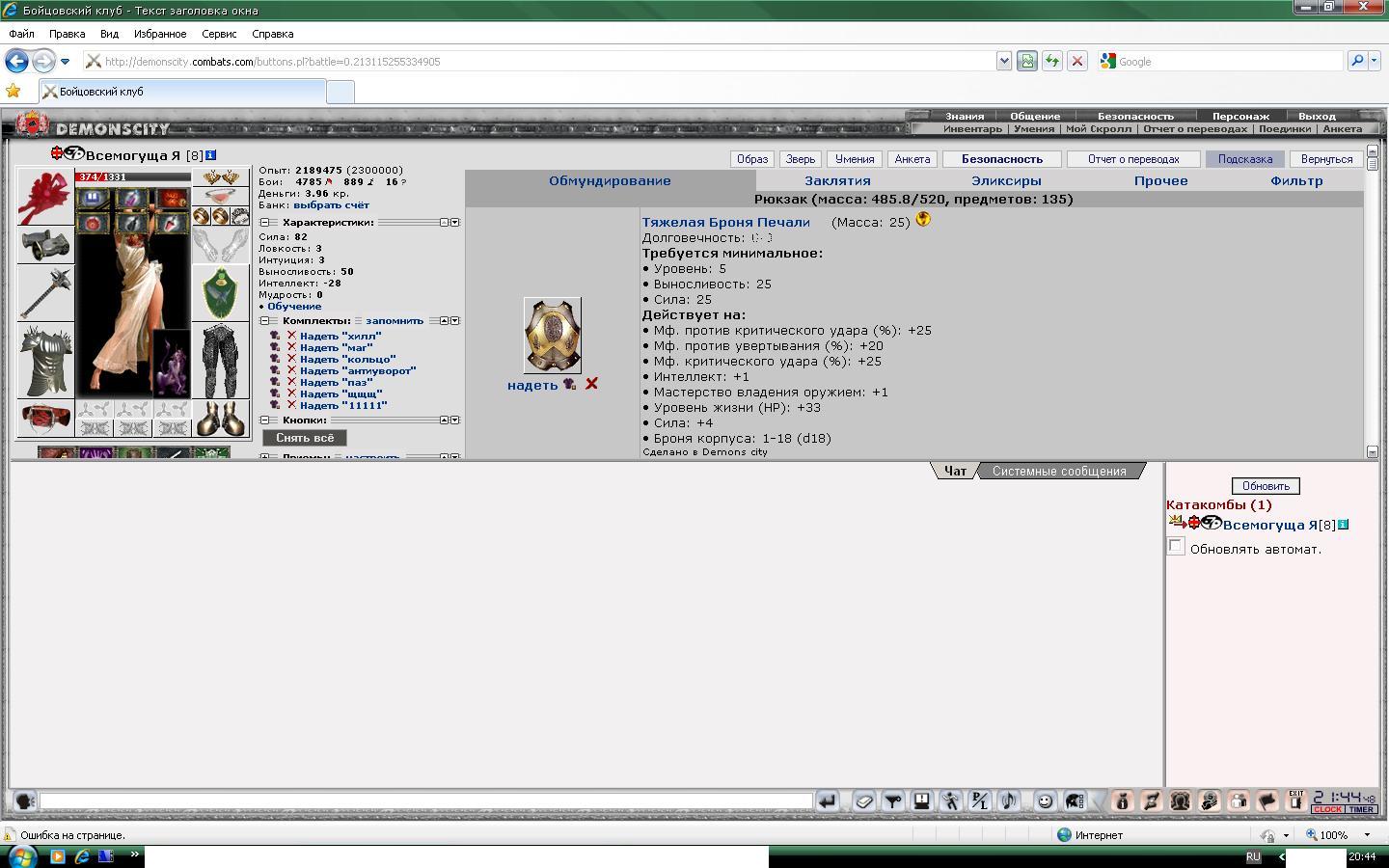This screenshot has width=1389, height=868.
Task: Open the Избранное browser menu
Action: tap(160, 34)
